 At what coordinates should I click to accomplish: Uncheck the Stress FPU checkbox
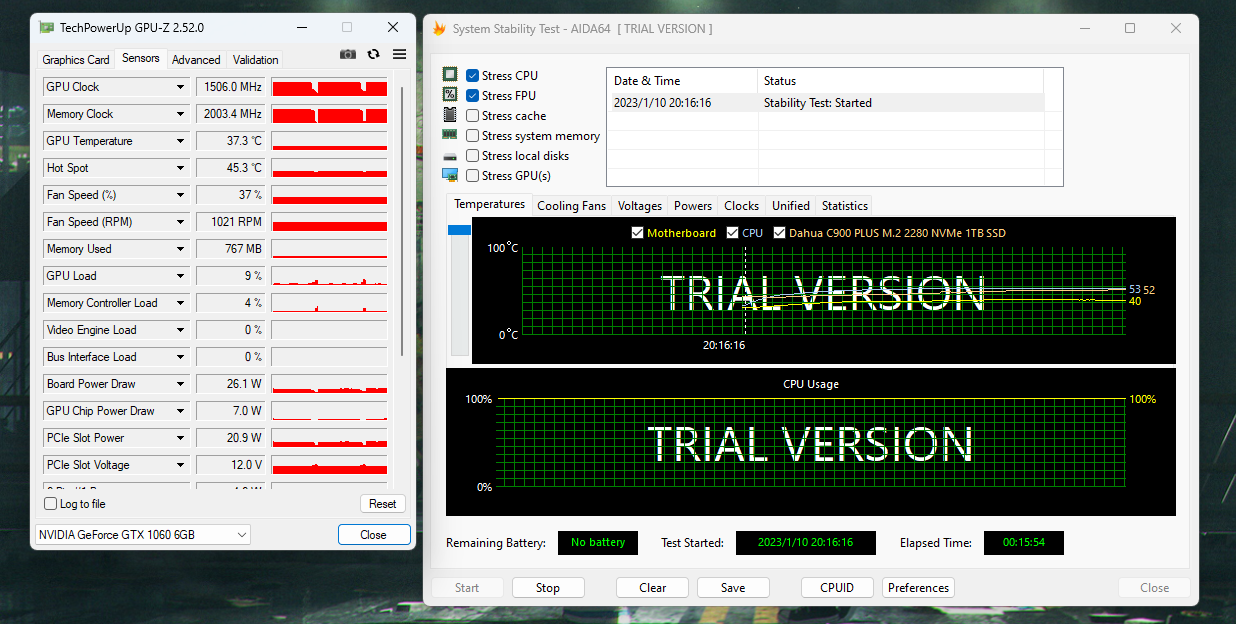point(473,96)
